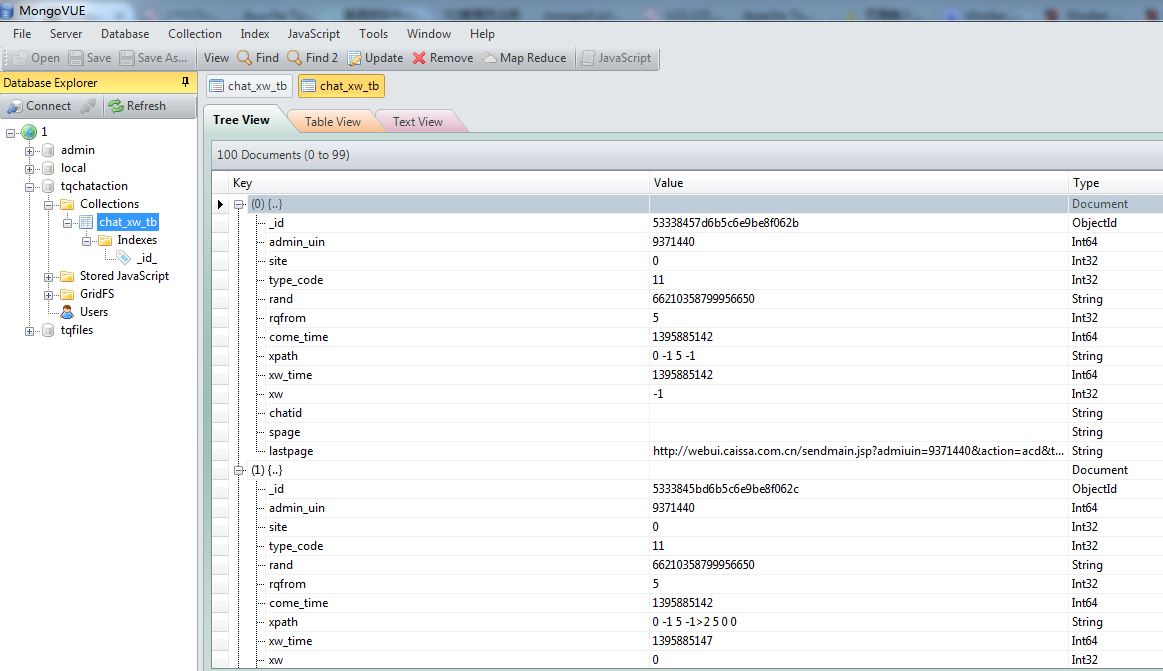Open the Tools menu

pyautogui.click(x=373, y=34)
